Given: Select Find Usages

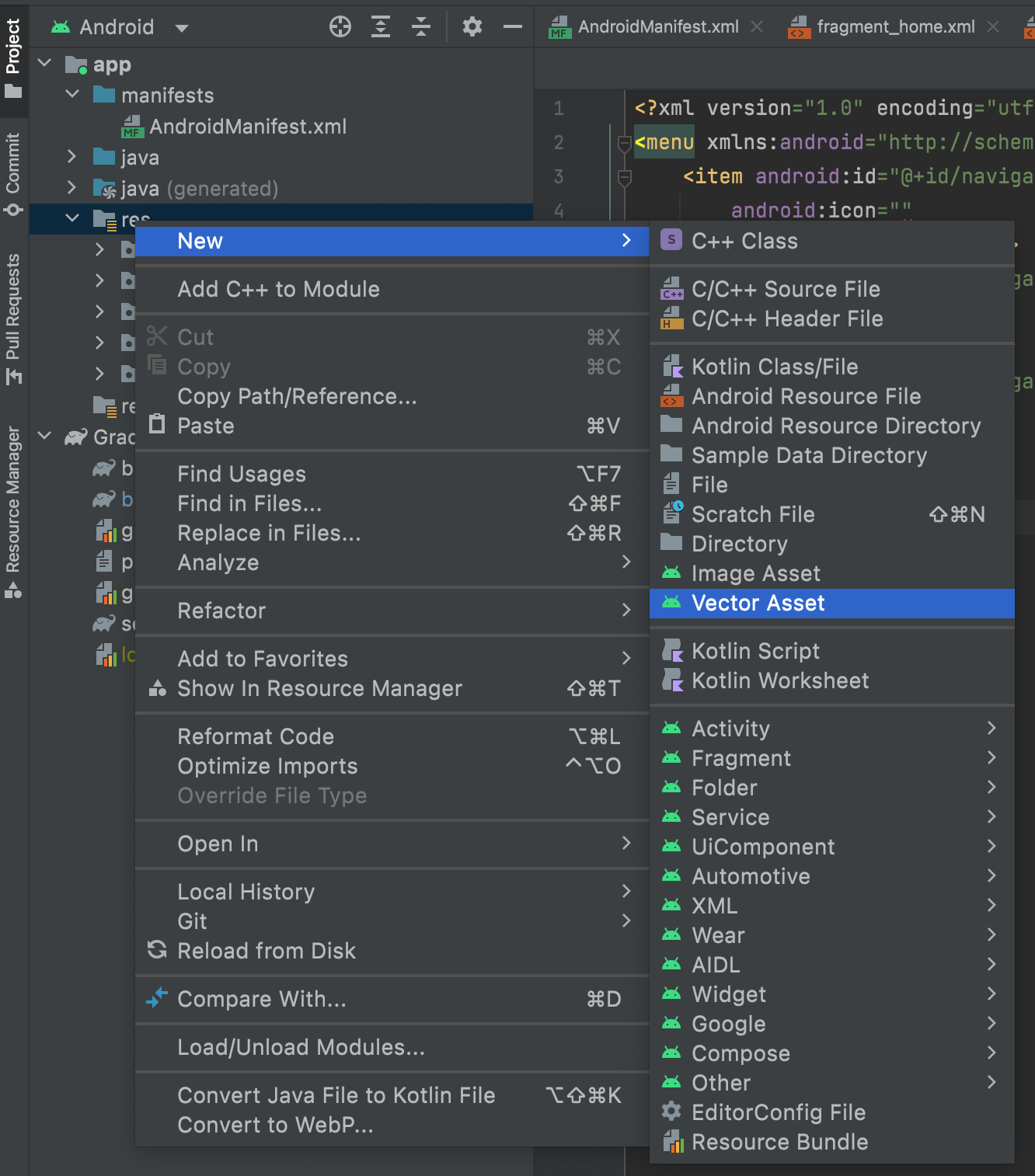Looking at the screenshot, I should click(392, 475).
